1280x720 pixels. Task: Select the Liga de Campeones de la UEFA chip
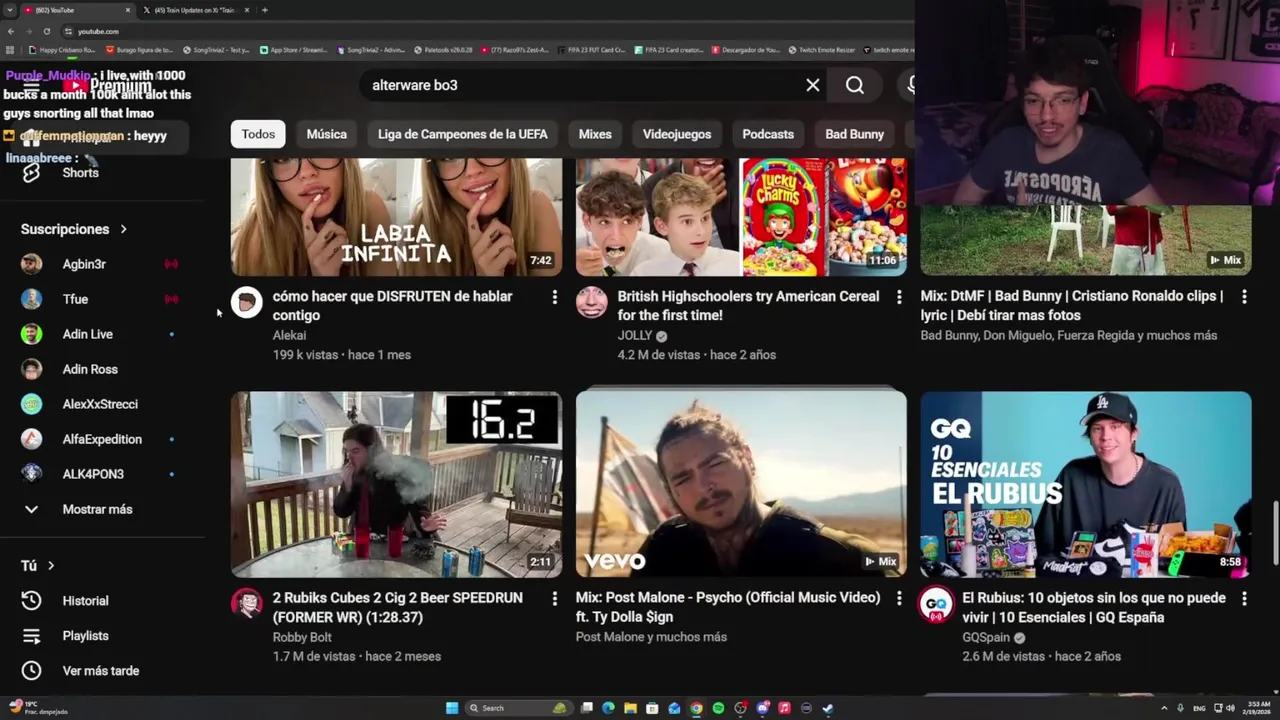coord(463,134)
